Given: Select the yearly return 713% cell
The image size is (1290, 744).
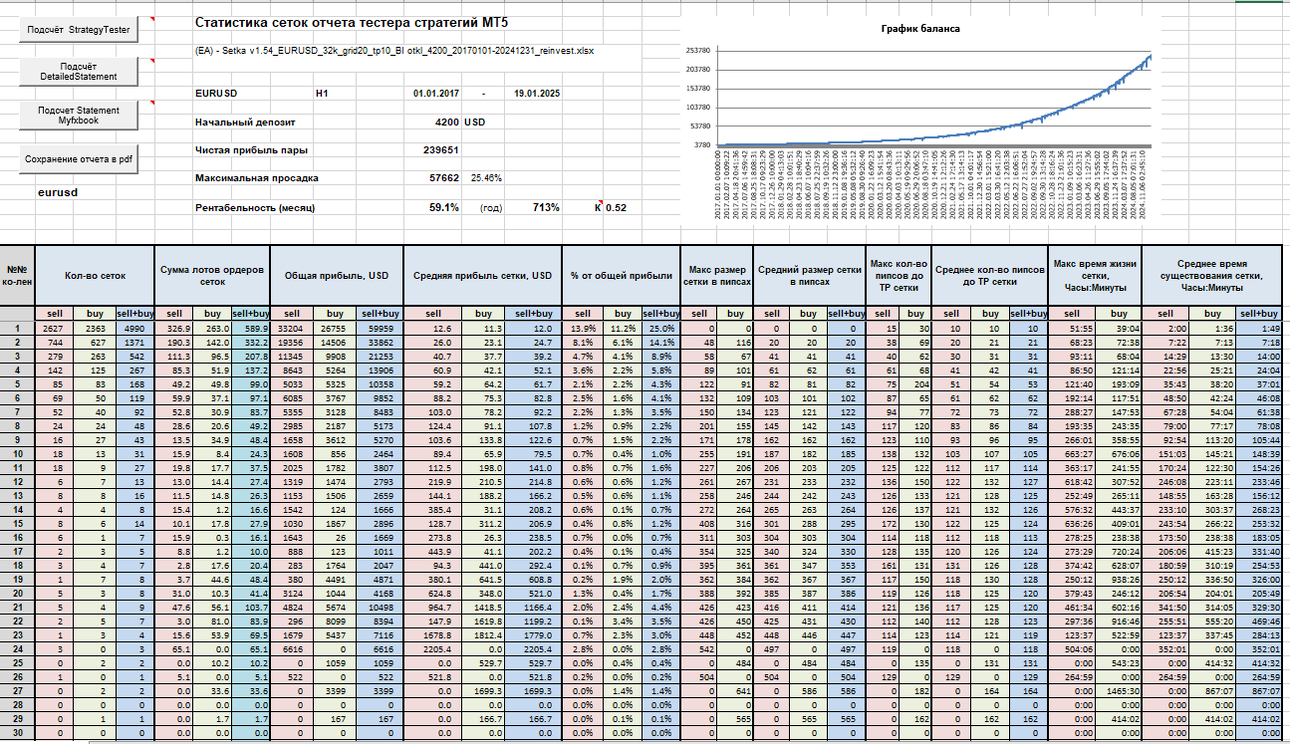Looking at the screenshot, I should click(x=546, y=207).
